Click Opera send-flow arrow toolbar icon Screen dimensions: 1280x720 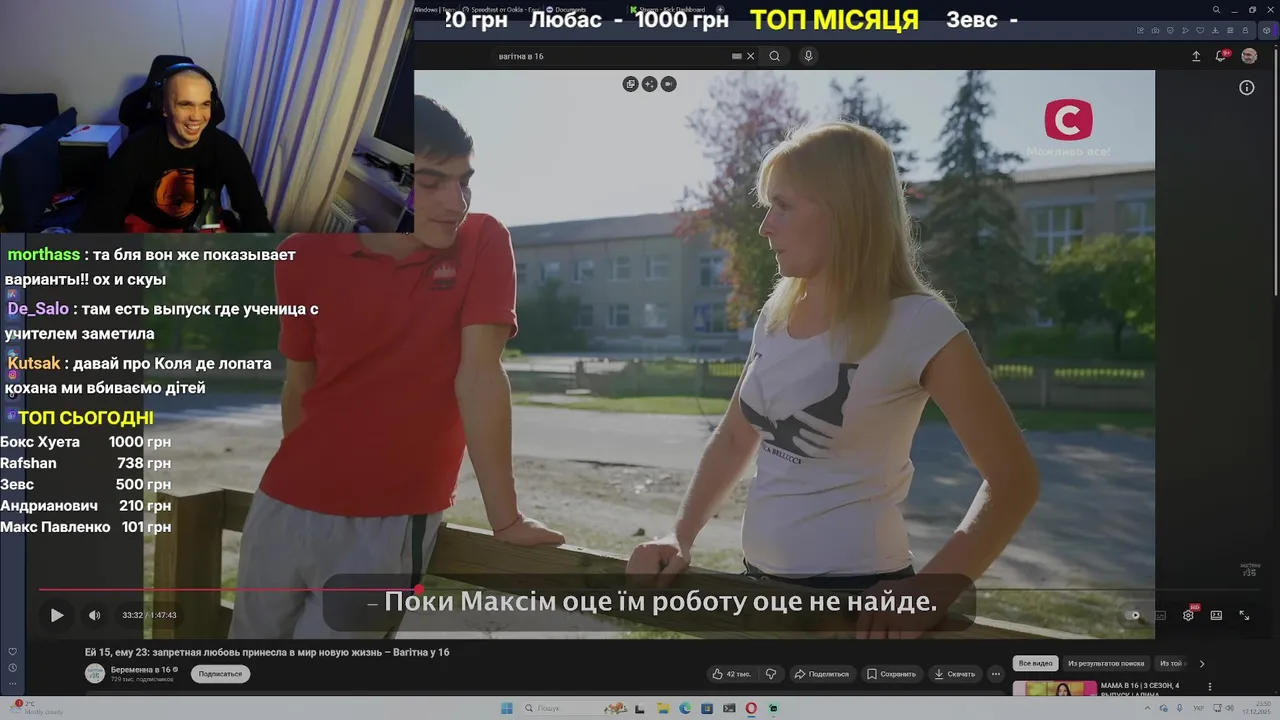coord(1184,30)
